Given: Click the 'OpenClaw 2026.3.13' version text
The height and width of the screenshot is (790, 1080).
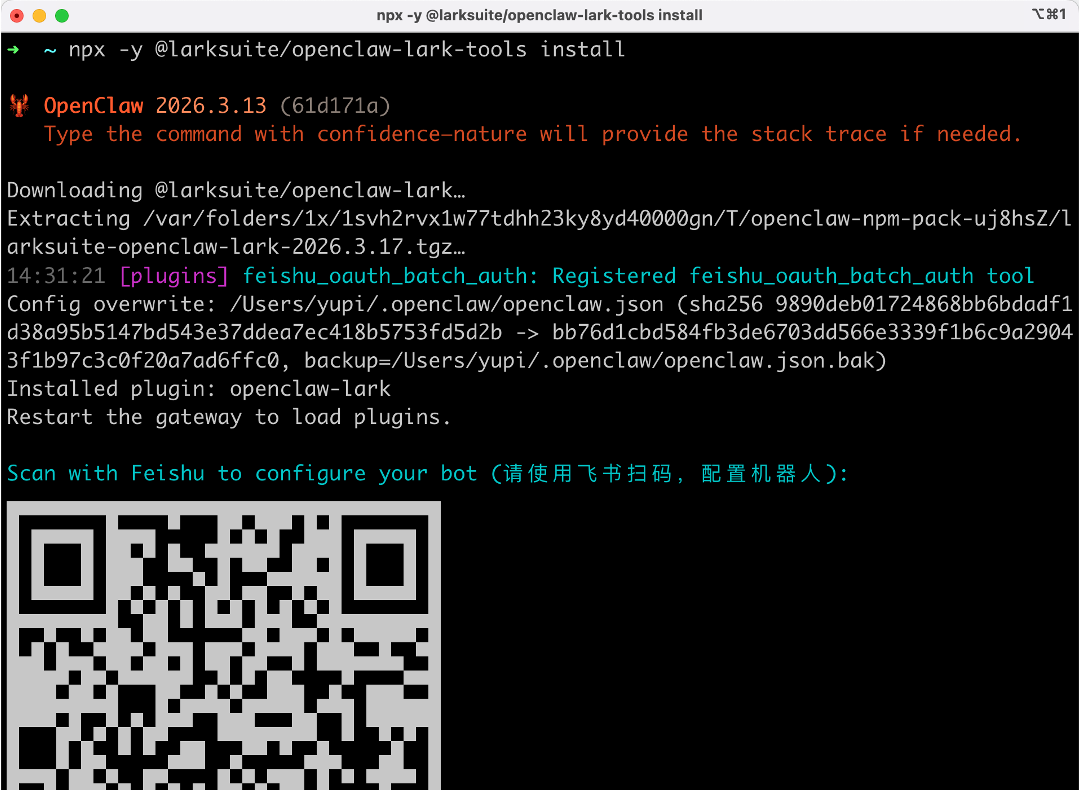Looking at the screenshot, I should [155, 105].
